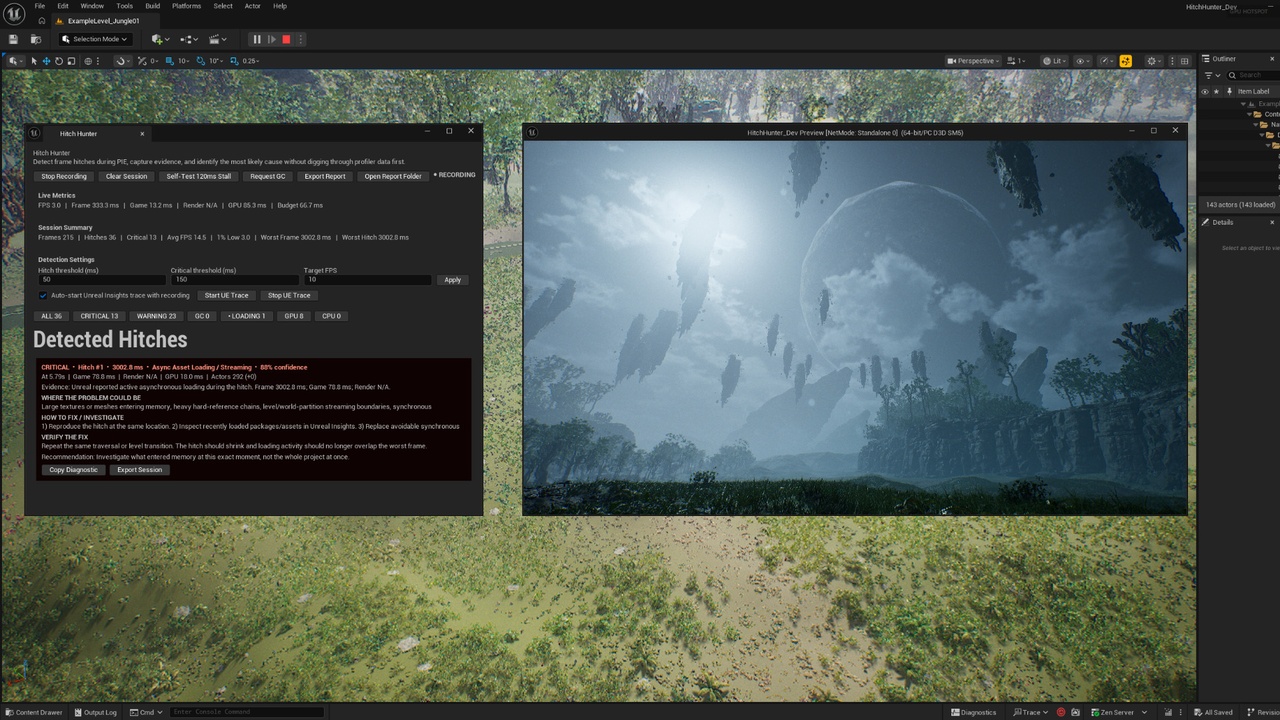The image size is (1280, 720).
Task: Click the Outliner search box
Action: coord(1253,75)
